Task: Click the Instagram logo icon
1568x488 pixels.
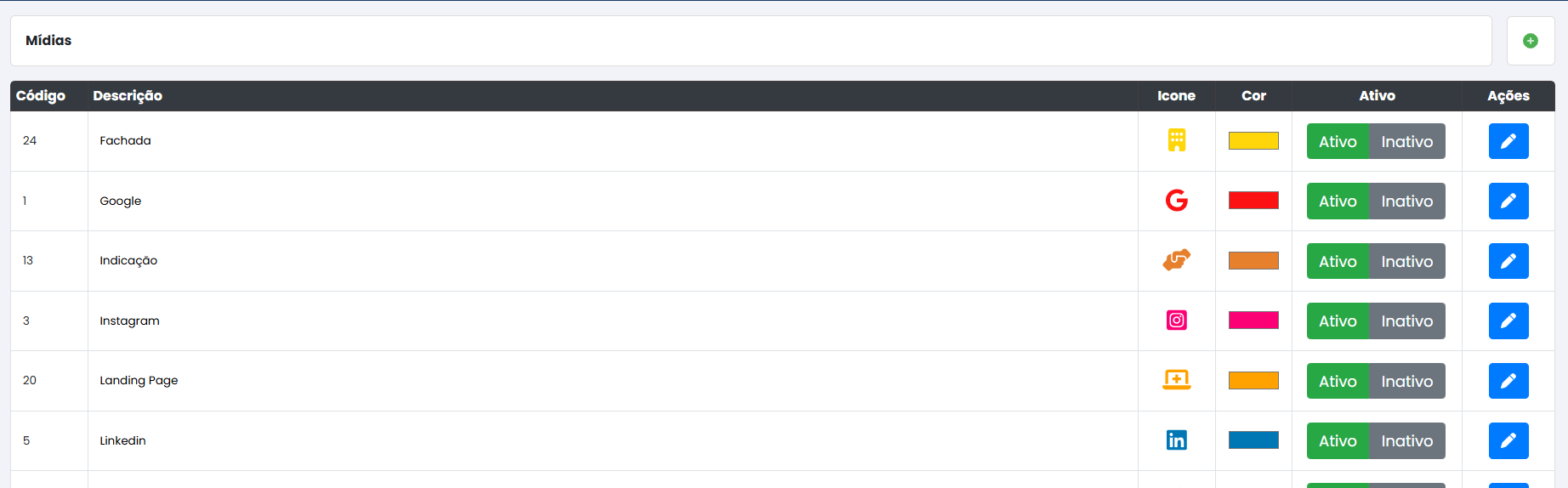Action: (x=1176, y=321)
